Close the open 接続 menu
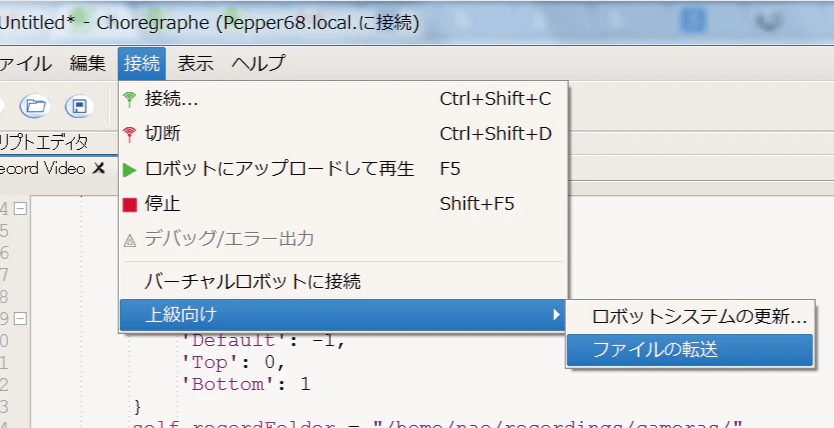Screen dimensions: 834x428 coord(142,64)
